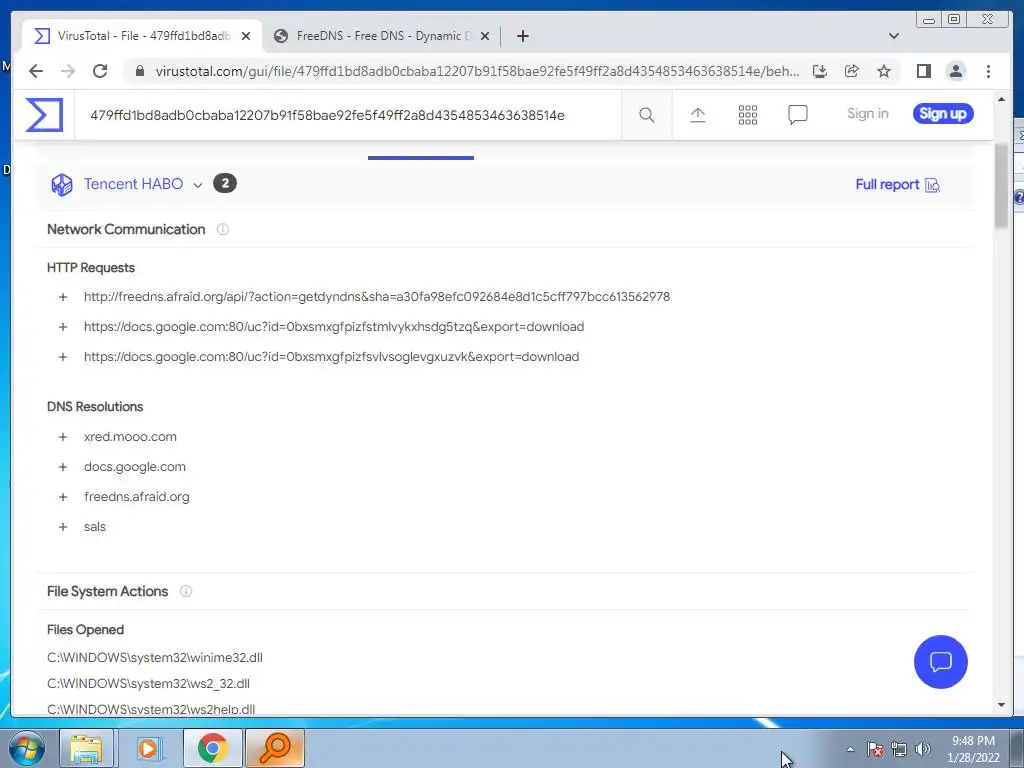This screenshot has width=1024, height=768.
Task: Expand the sals DNS resolution
Action: point(63,527)
